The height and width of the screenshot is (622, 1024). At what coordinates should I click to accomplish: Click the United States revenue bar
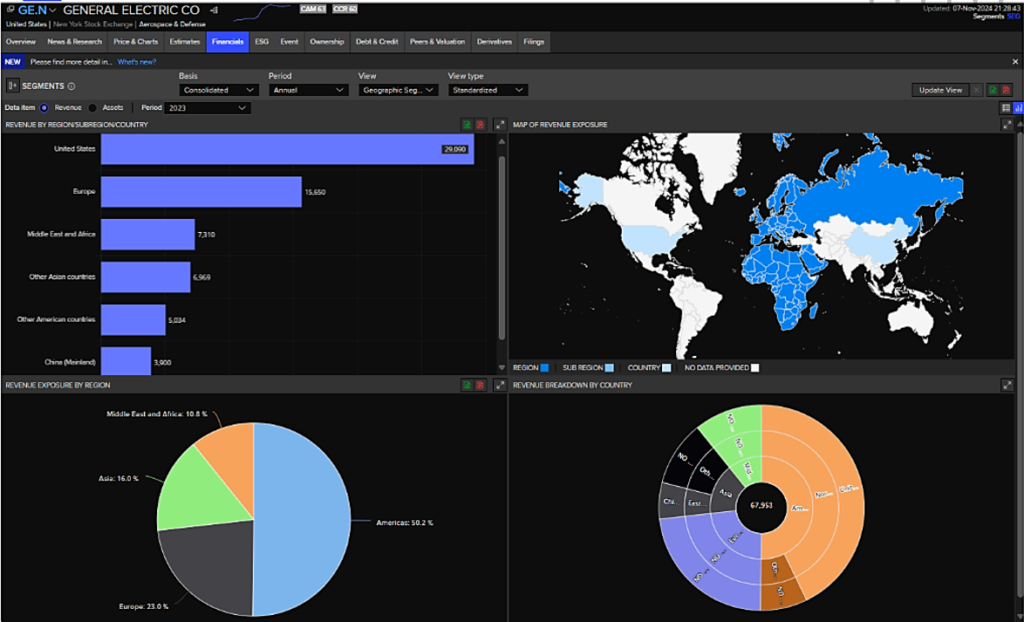(x=287, y=149)
